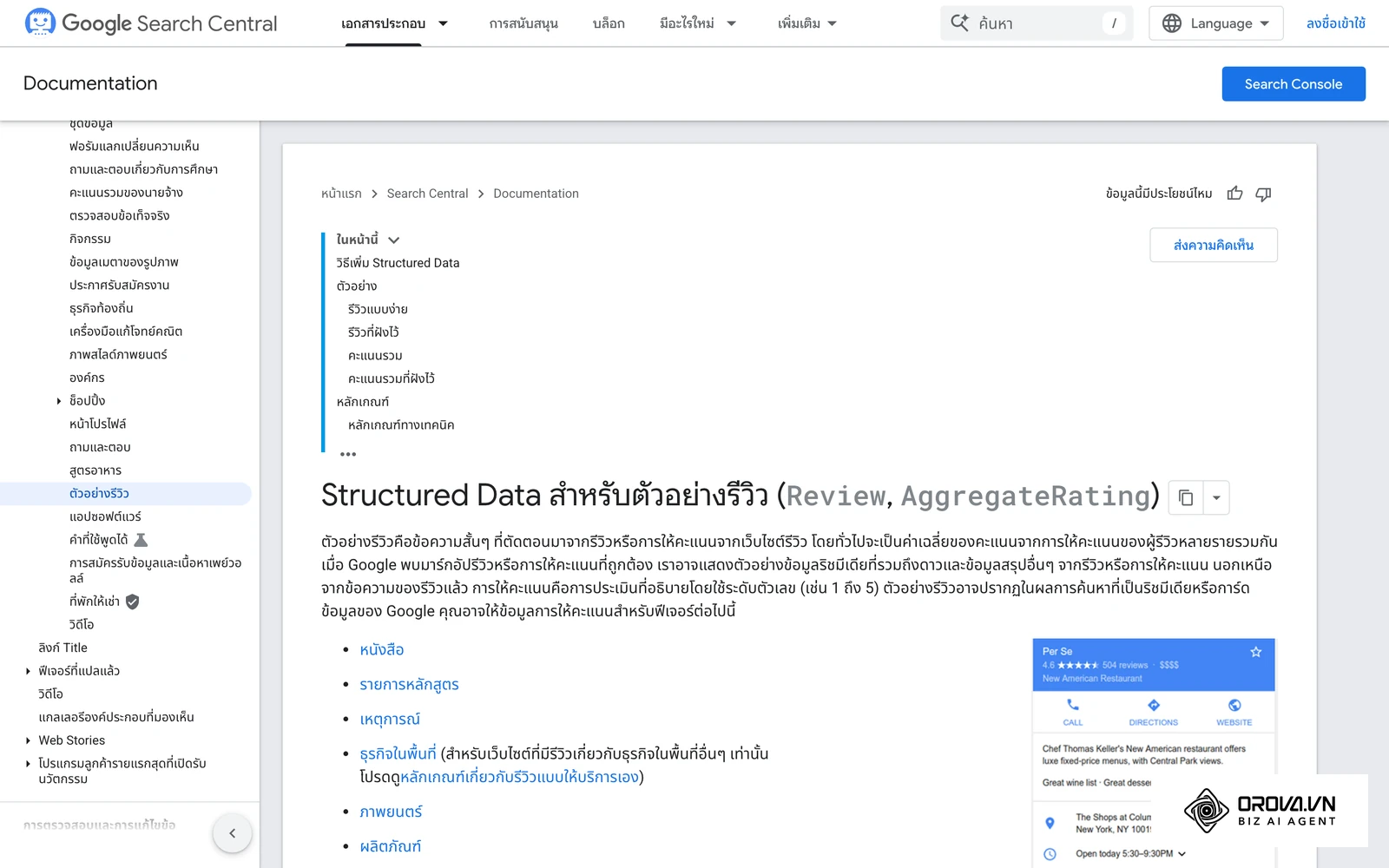Open the บล็อก tab
The width and height of the screenshot is (1389, 868).
click(x=609, y=23)
